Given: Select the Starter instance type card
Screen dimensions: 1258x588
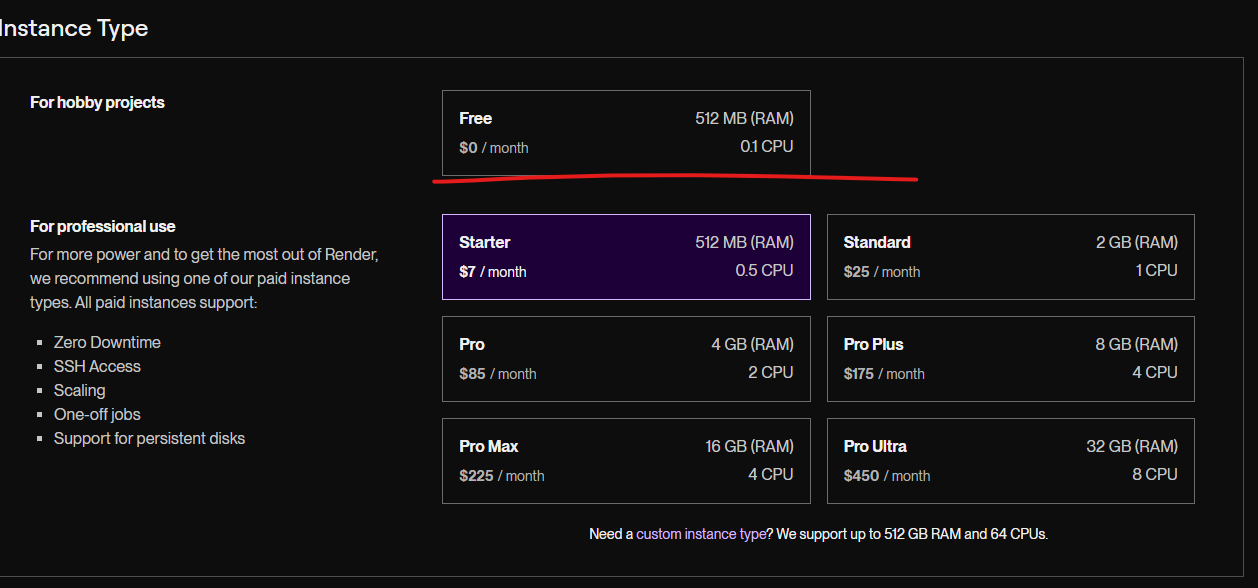Looking at the screenshot, I should pyautogui.click(x=626, y=257).
